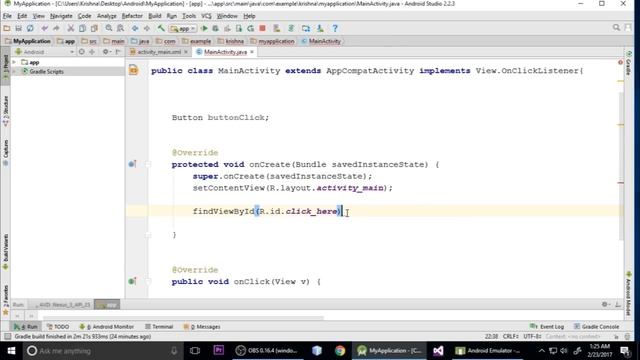The image size is (640, 360).
Task: Click the Search Everywhere magnifier icon
Action: point(616,28)
